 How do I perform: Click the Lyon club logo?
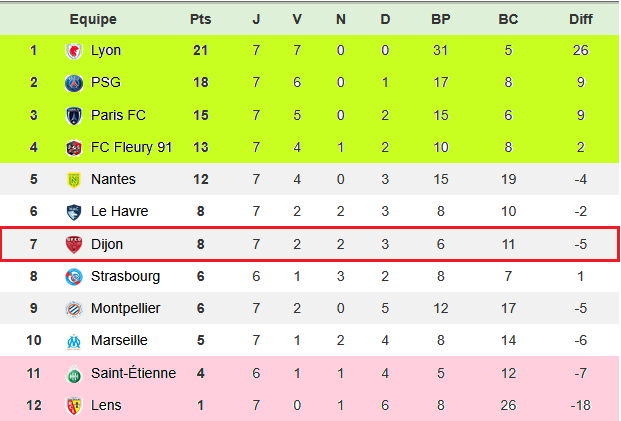click(x=73, y=51)
